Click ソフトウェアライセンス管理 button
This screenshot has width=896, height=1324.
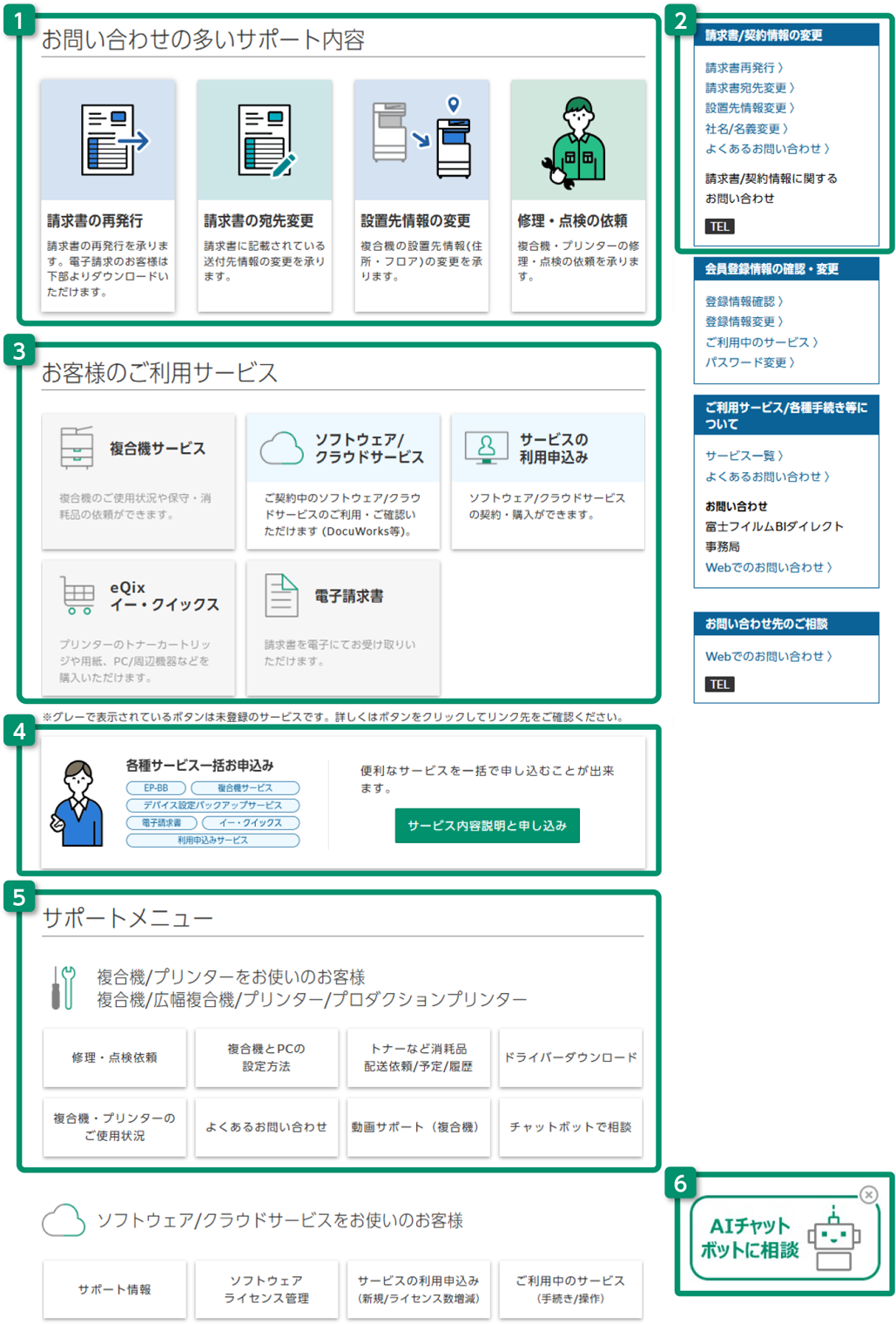pyautogui.click(x=266, y=1289)
